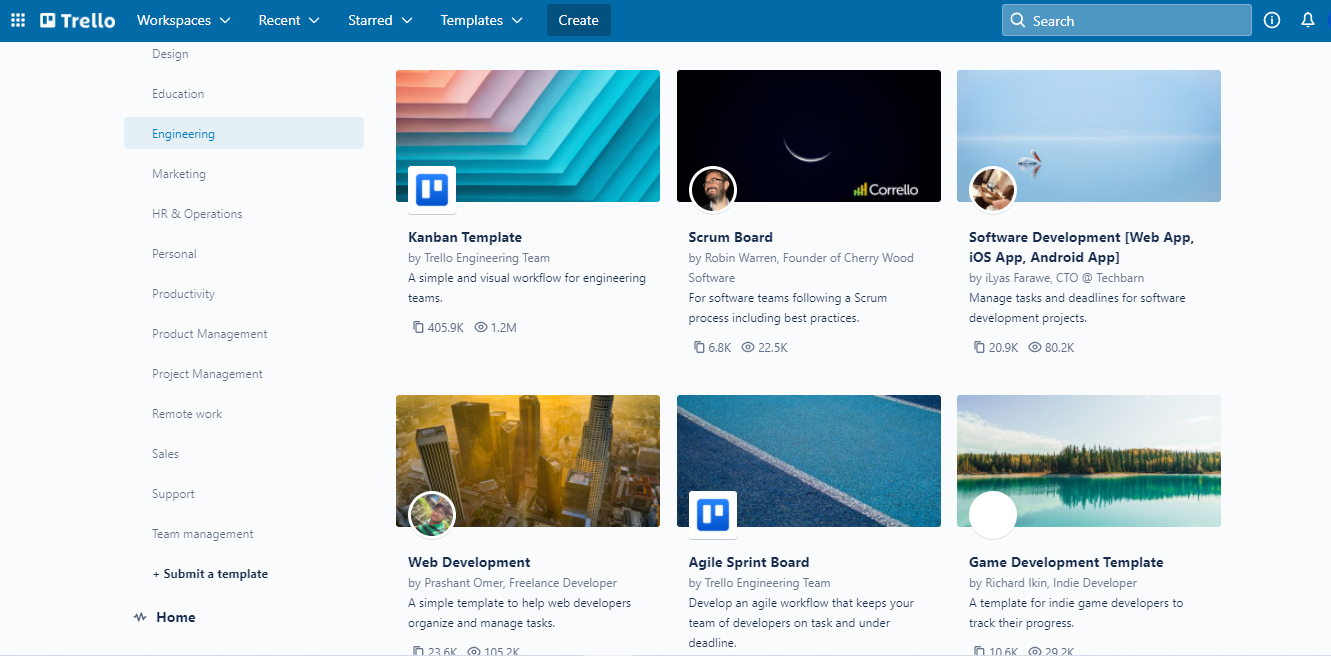Select the Design category
Image resolution: width=1331 pixels, height=656 pixels.
pyautogui.click(x=170, y=54)
